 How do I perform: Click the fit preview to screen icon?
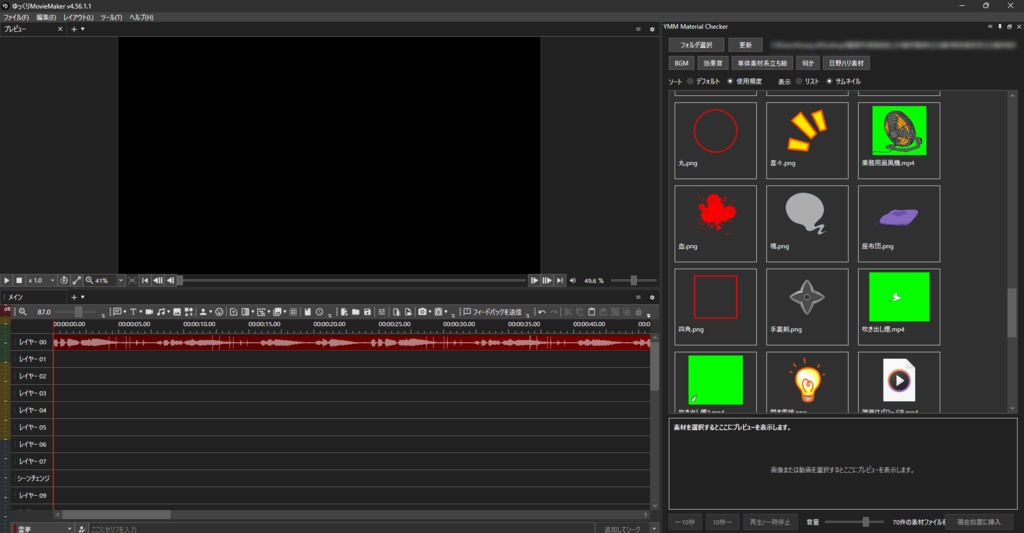[133, 280]
